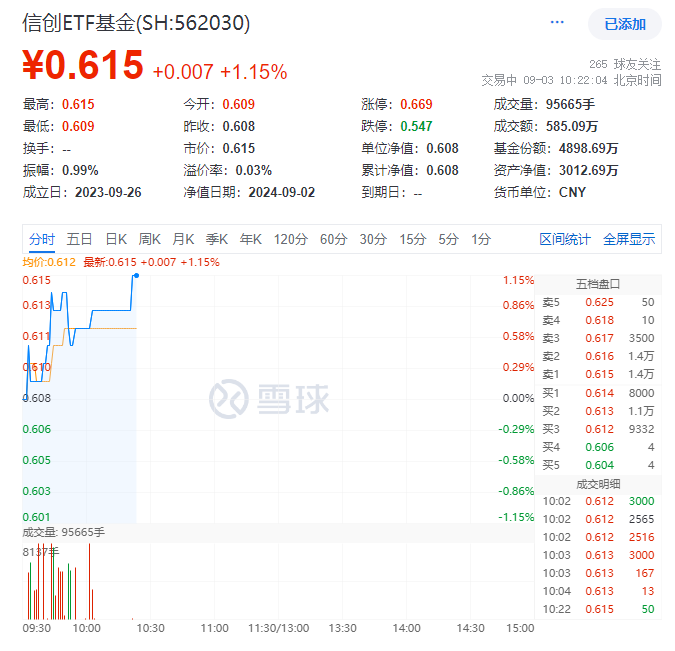Select the 卖3 order row at 0.617
Image resolution: width=675 pixels, height=651 pixels.
[x=598, y=338]
